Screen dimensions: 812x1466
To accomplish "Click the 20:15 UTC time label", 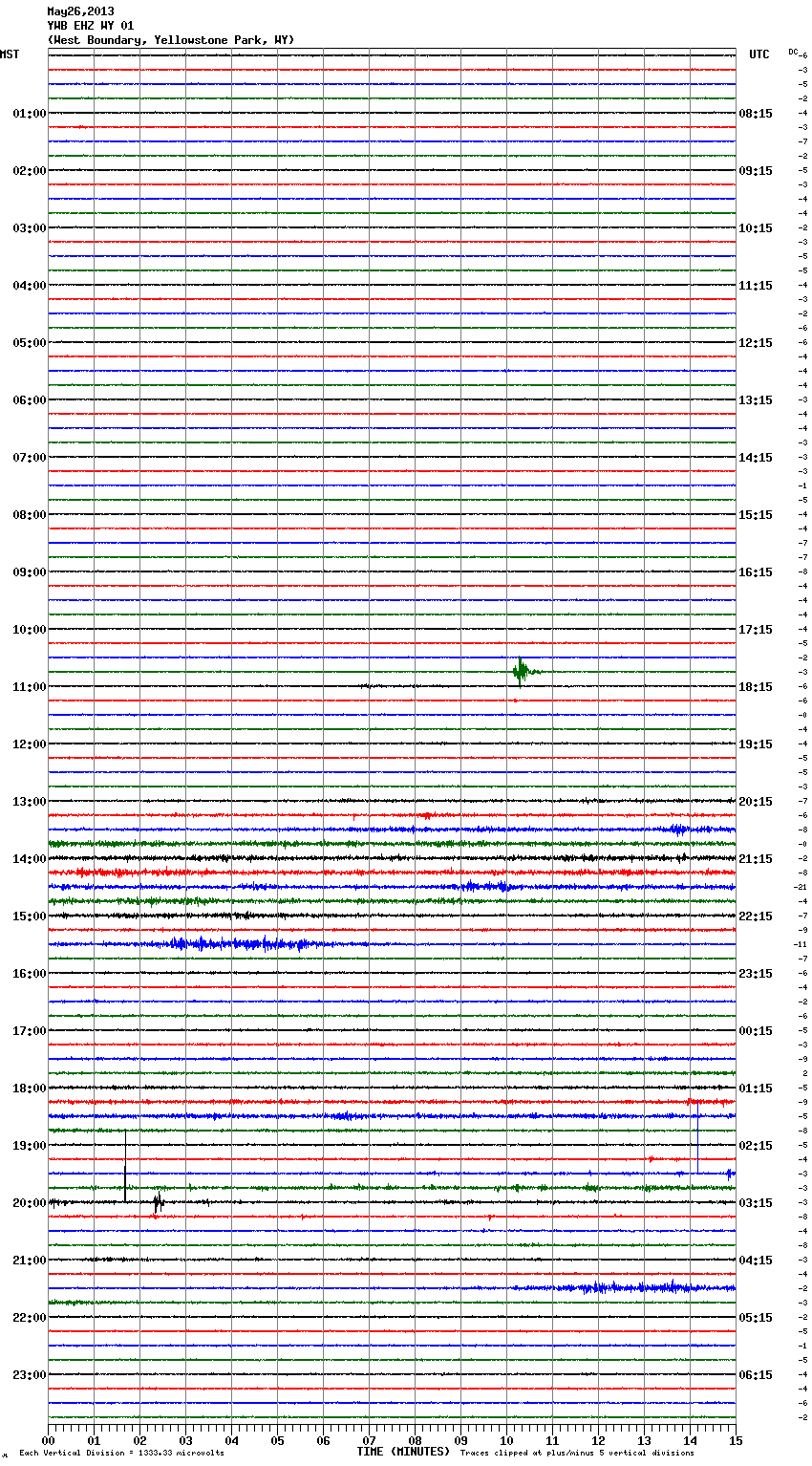I will point(756,801).
